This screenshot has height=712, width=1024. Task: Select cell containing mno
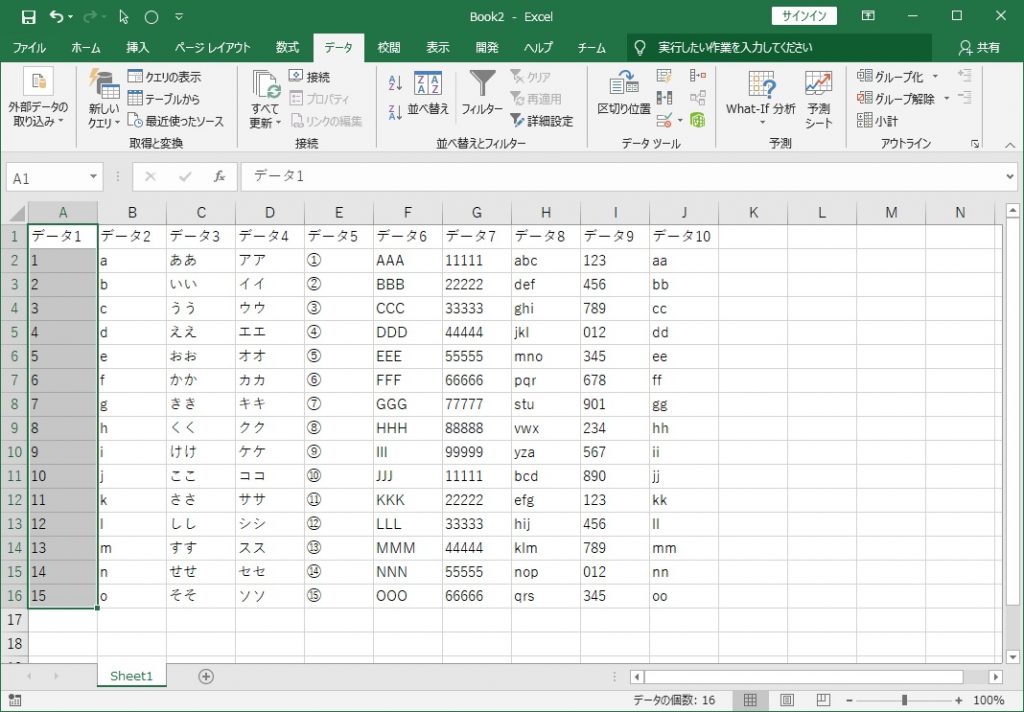tap(545, 357)
